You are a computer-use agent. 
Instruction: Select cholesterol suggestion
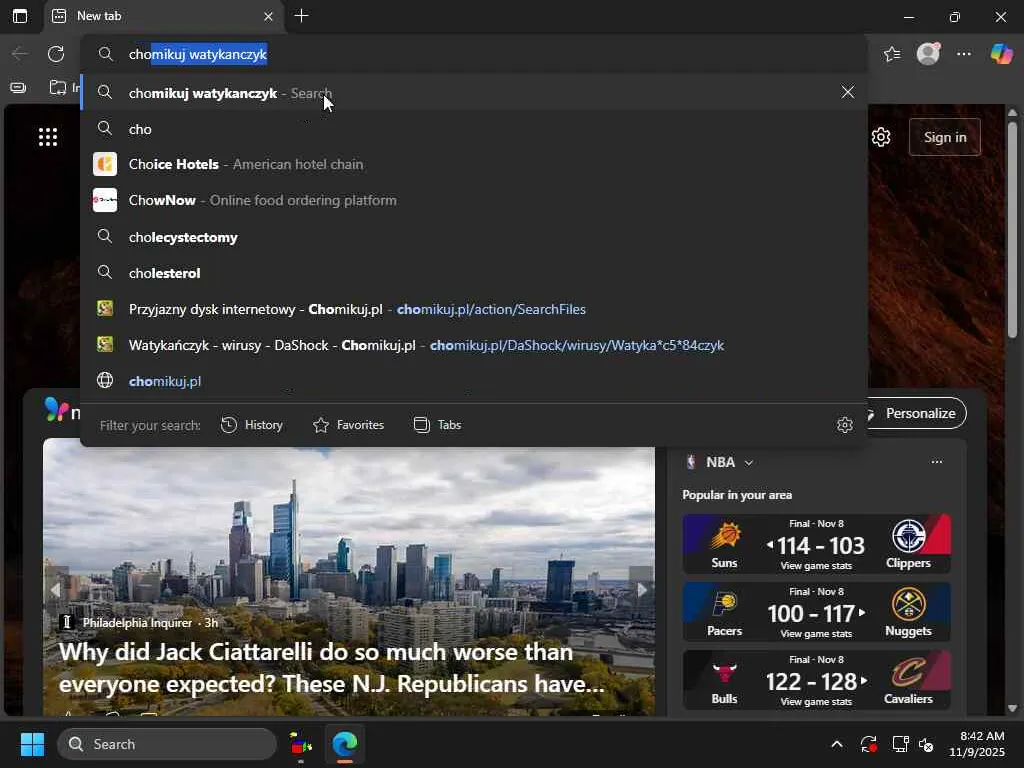point(474,273)
